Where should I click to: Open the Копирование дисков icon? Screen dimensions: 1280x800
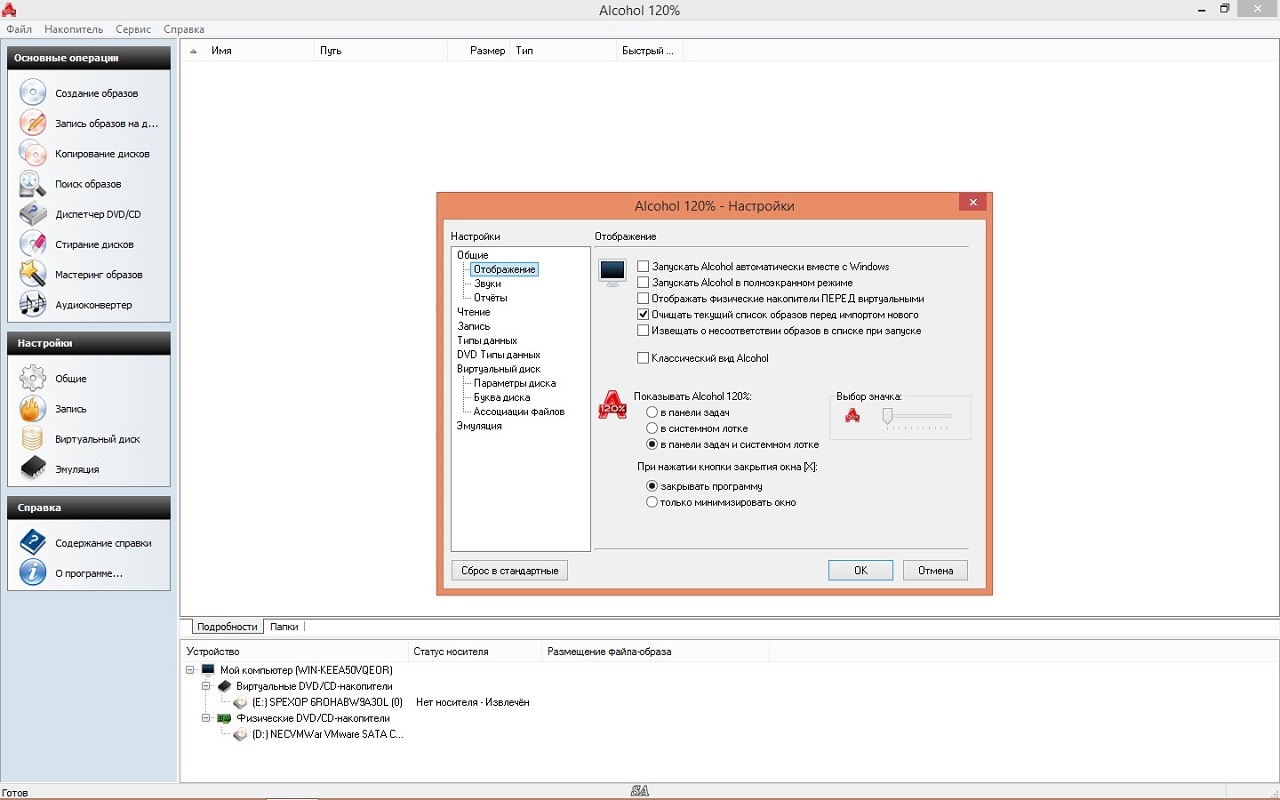pyautogui.click(x=33, y=154)
